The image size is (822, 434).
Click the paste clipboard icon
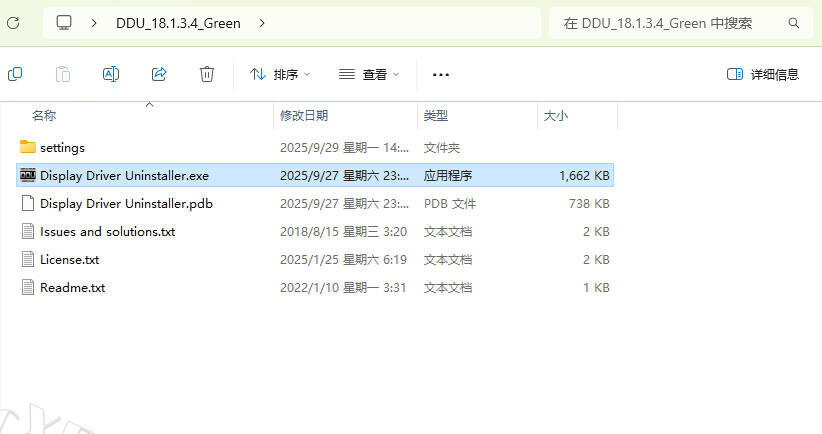click(63, 74)
